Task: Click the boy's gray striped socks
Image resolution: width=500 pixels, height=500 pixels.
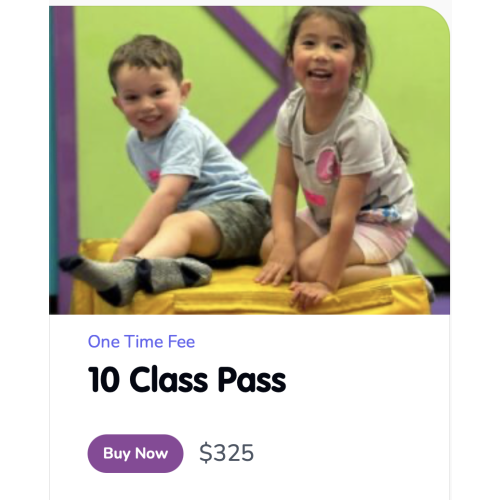Action: [x=137, y=276]
